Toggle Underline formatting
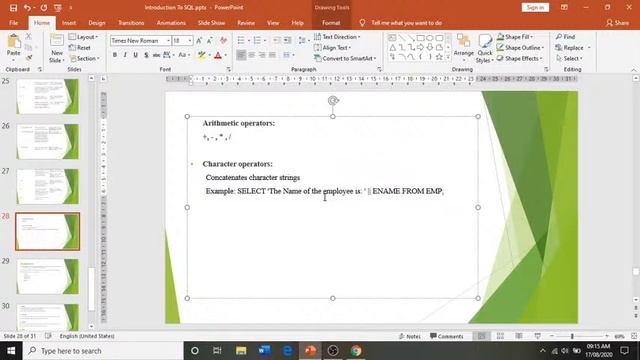This screenshot has height=360, width=640. (135, 55)
